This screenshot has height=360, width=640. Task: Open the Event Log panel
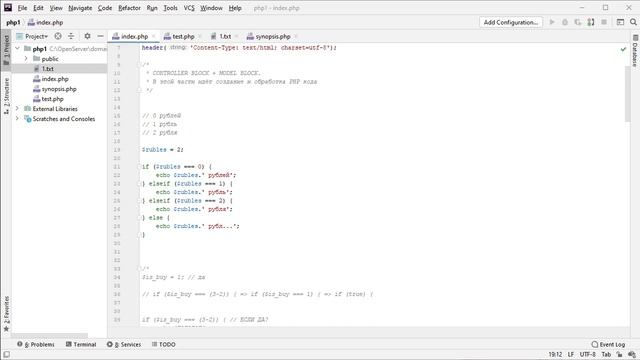click(608, 344)
